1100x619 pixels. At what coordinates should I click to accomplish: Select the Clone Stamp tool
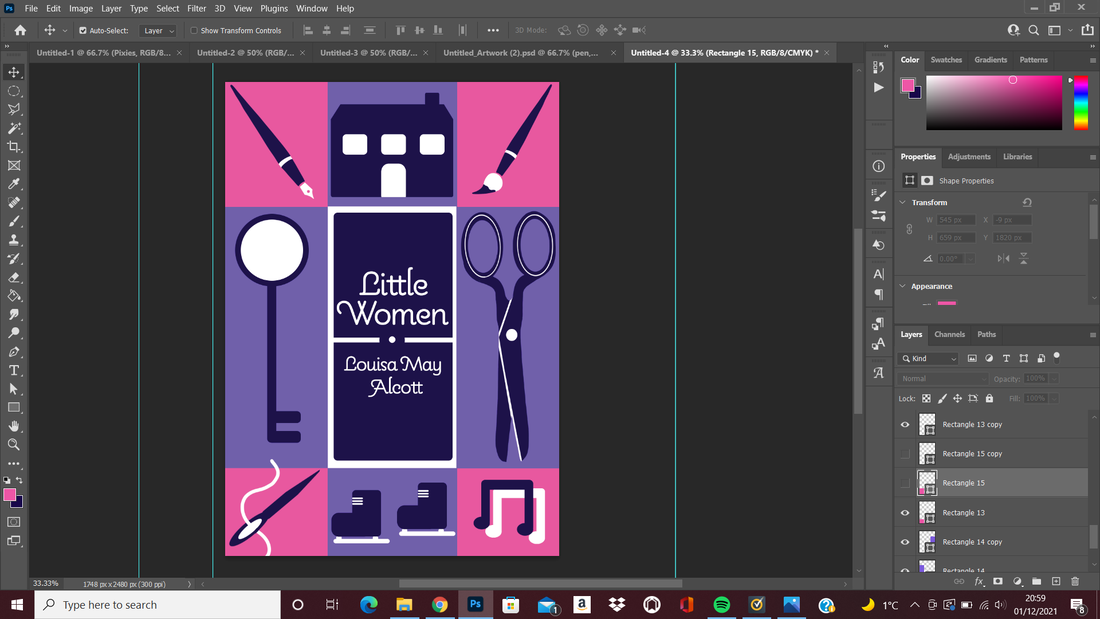click(14, 240)
